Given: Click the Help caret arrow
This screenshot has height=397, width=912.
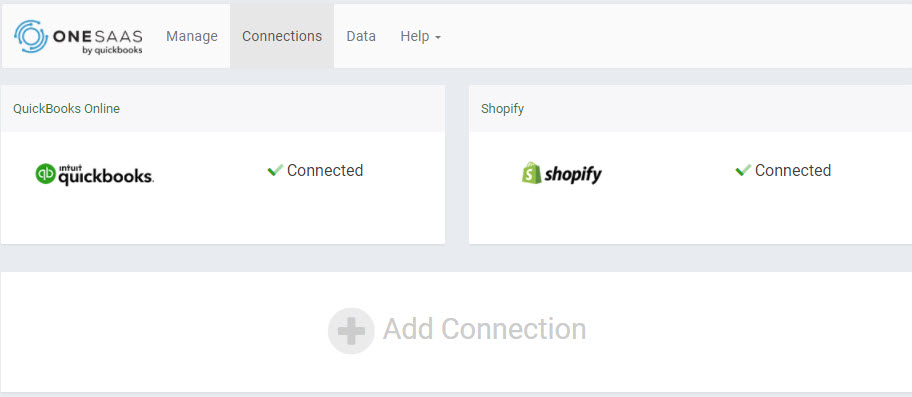Looking at the screenshot, I should 438,38.
